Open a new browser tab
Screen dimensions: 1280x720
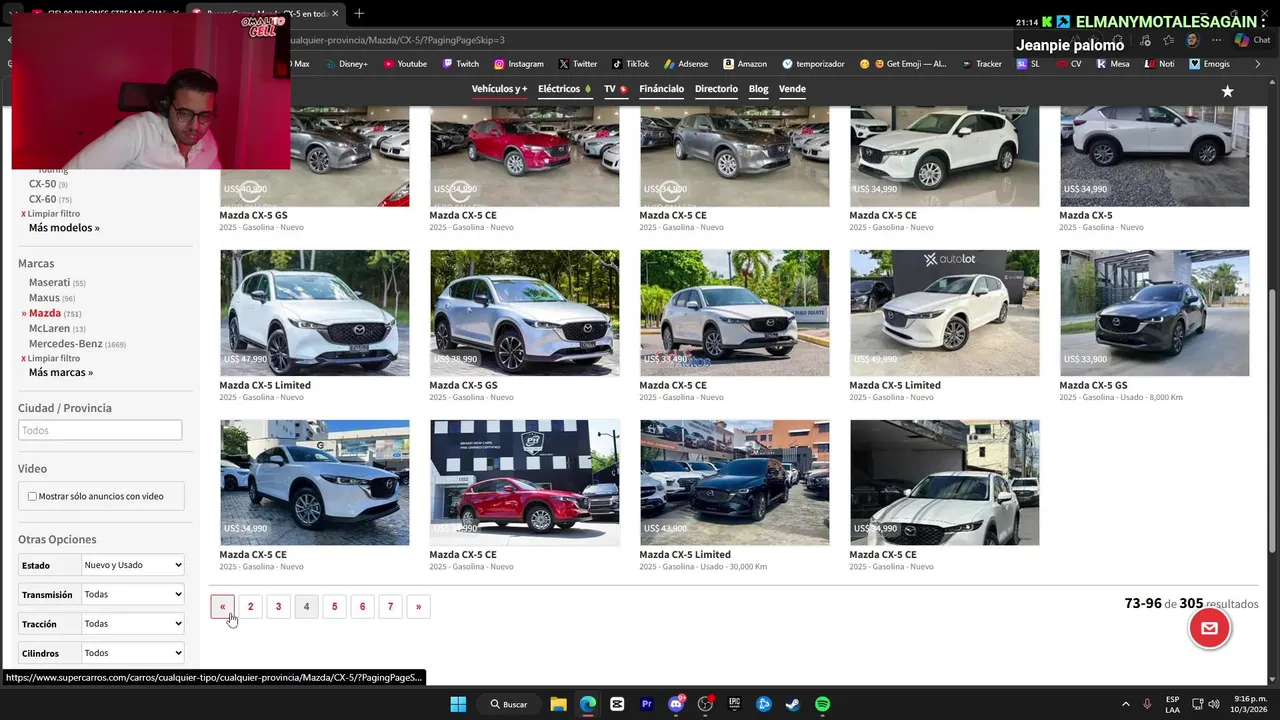coord(359,13)
